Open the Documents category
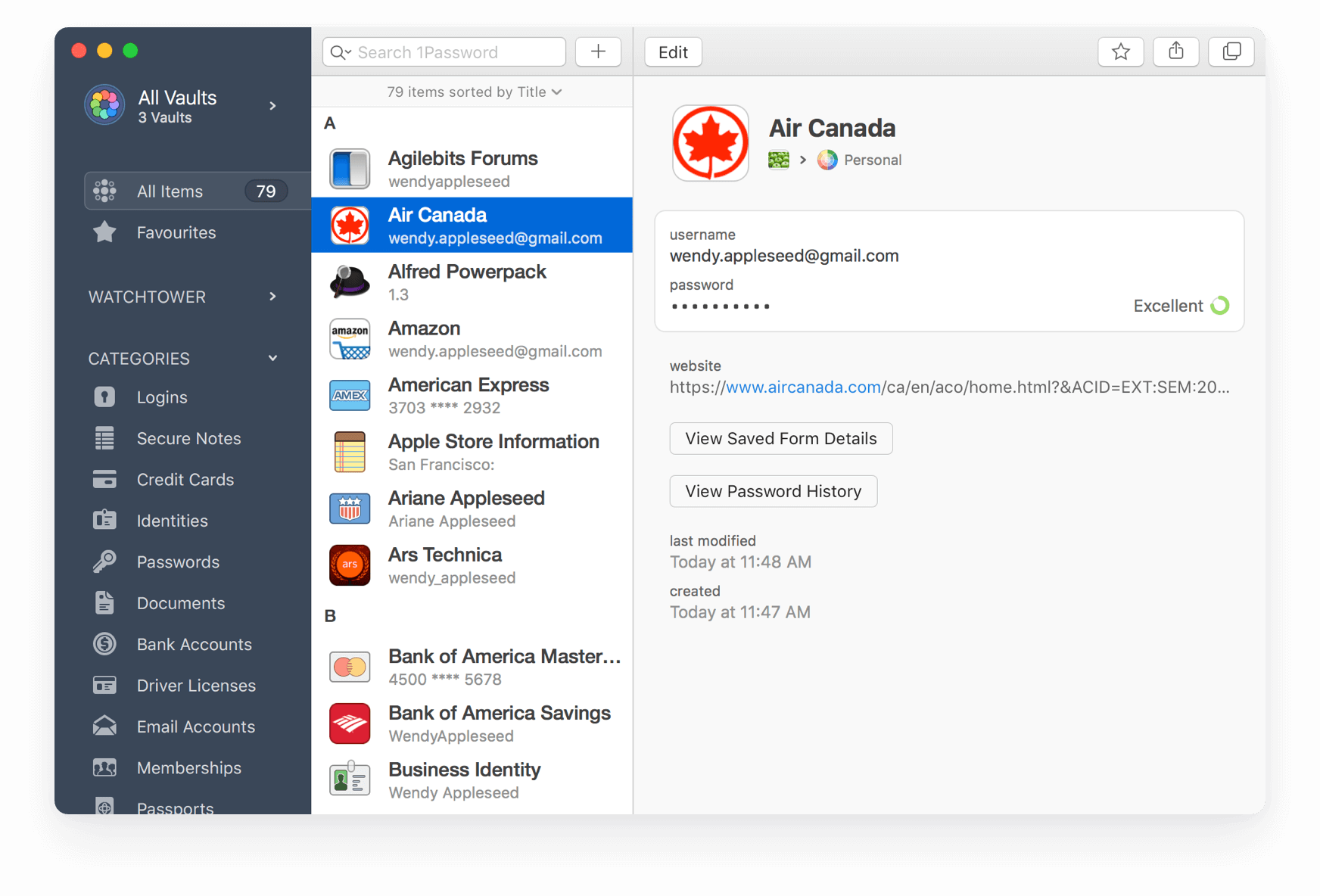Image resolution: width=1320 pixels, height=896 pixels. click(x=181, y=602)
